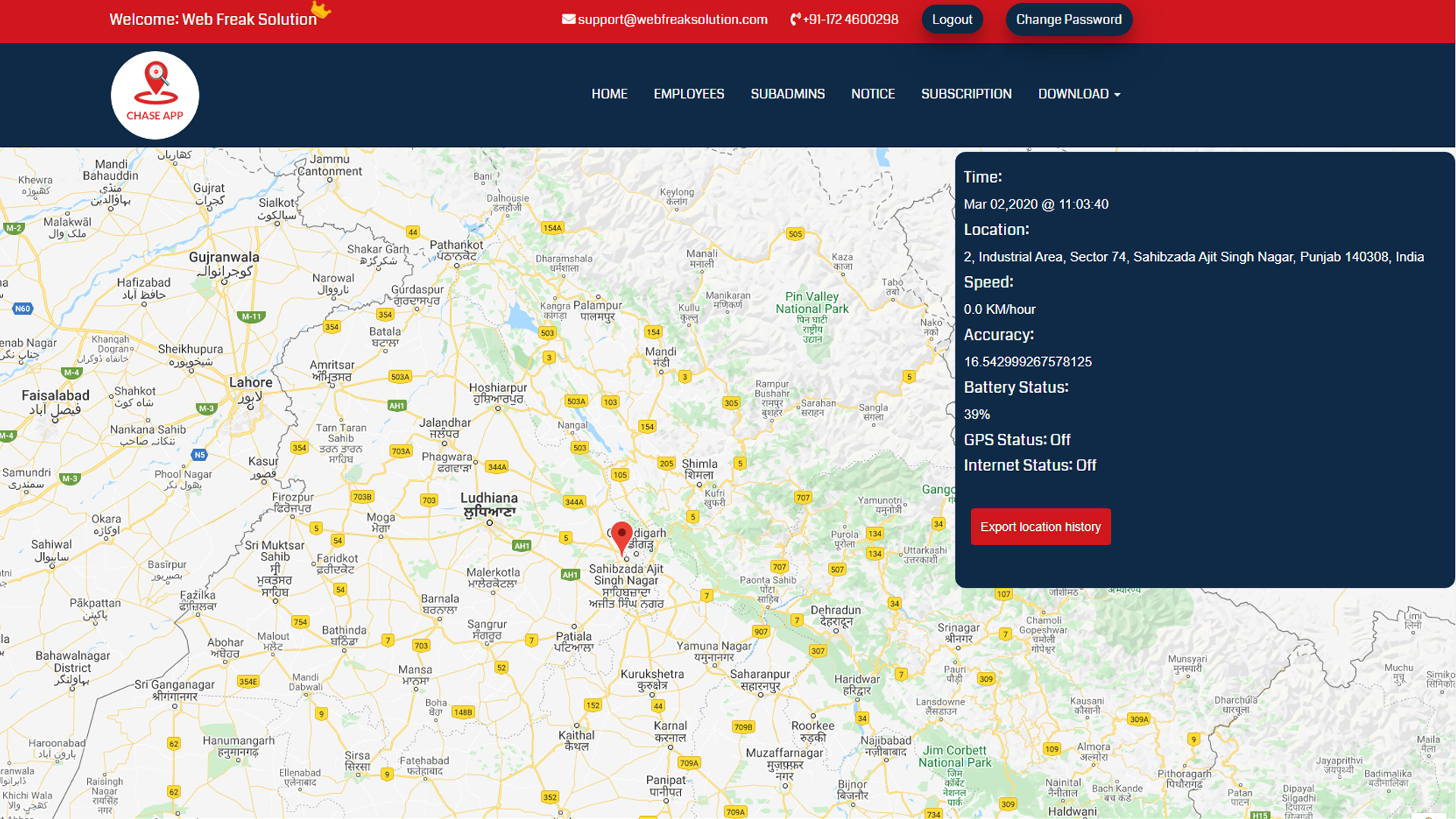The width and height of the screenshot is (1456, 819).
Task: Click the Pathankot label on the map
Action: (x=457, y=250)
